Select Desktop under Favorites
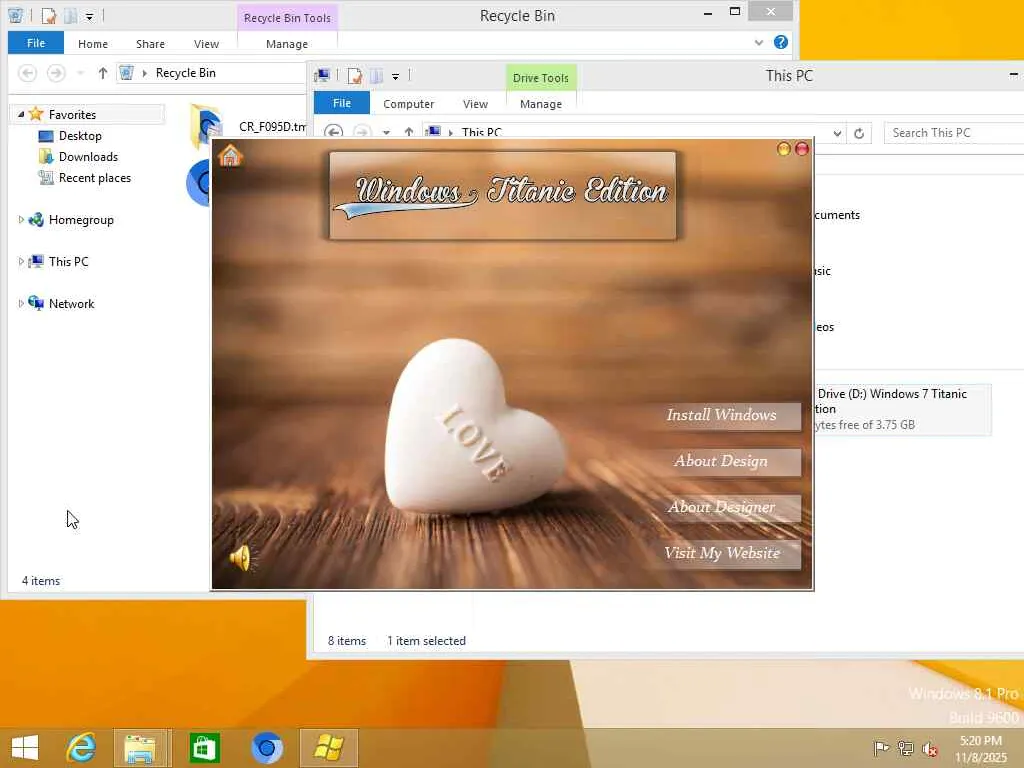This screenshot has height=768, width=1024. 80,136
